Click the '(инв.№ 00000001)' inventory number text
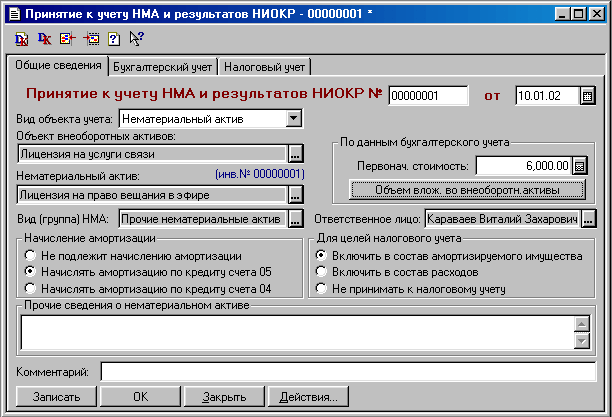Viewport: 612px width, 417px height. pos(260,174)
